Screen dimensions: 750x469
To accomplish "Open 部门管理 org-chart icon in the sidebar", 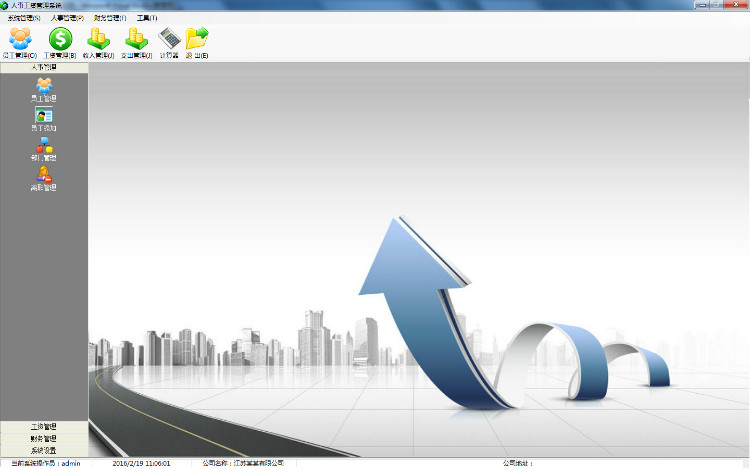I will tap(44, 149).
